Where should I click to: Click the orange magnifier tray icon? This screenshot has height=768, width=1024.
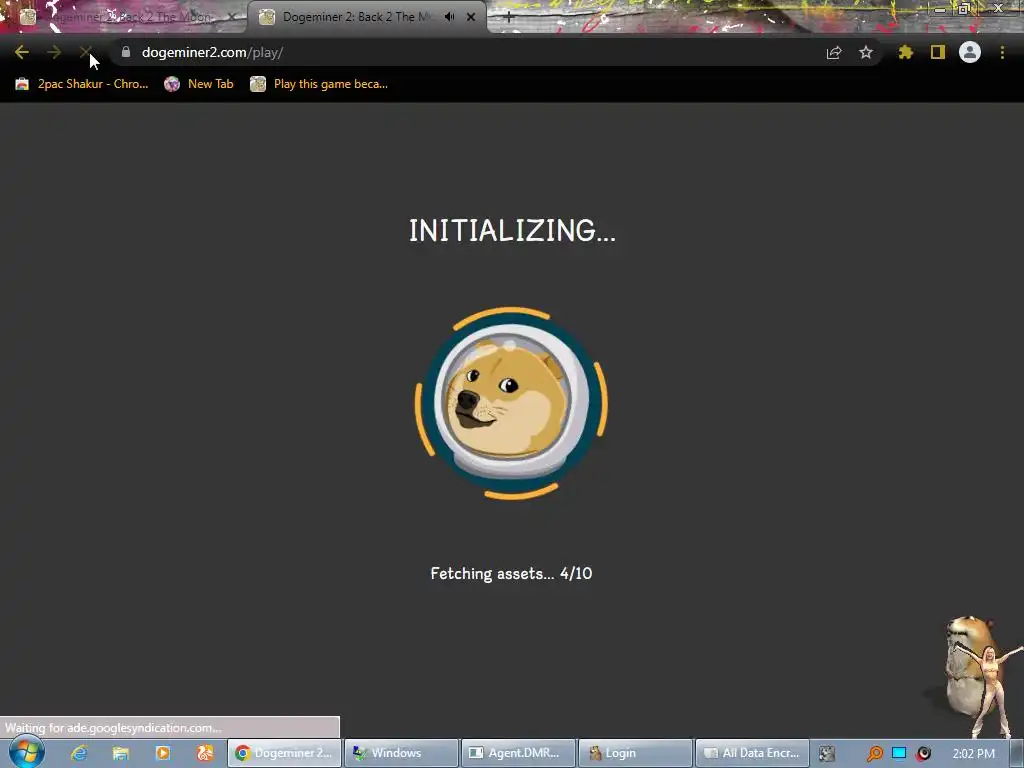pyautogui.click(x=874, y=754)
